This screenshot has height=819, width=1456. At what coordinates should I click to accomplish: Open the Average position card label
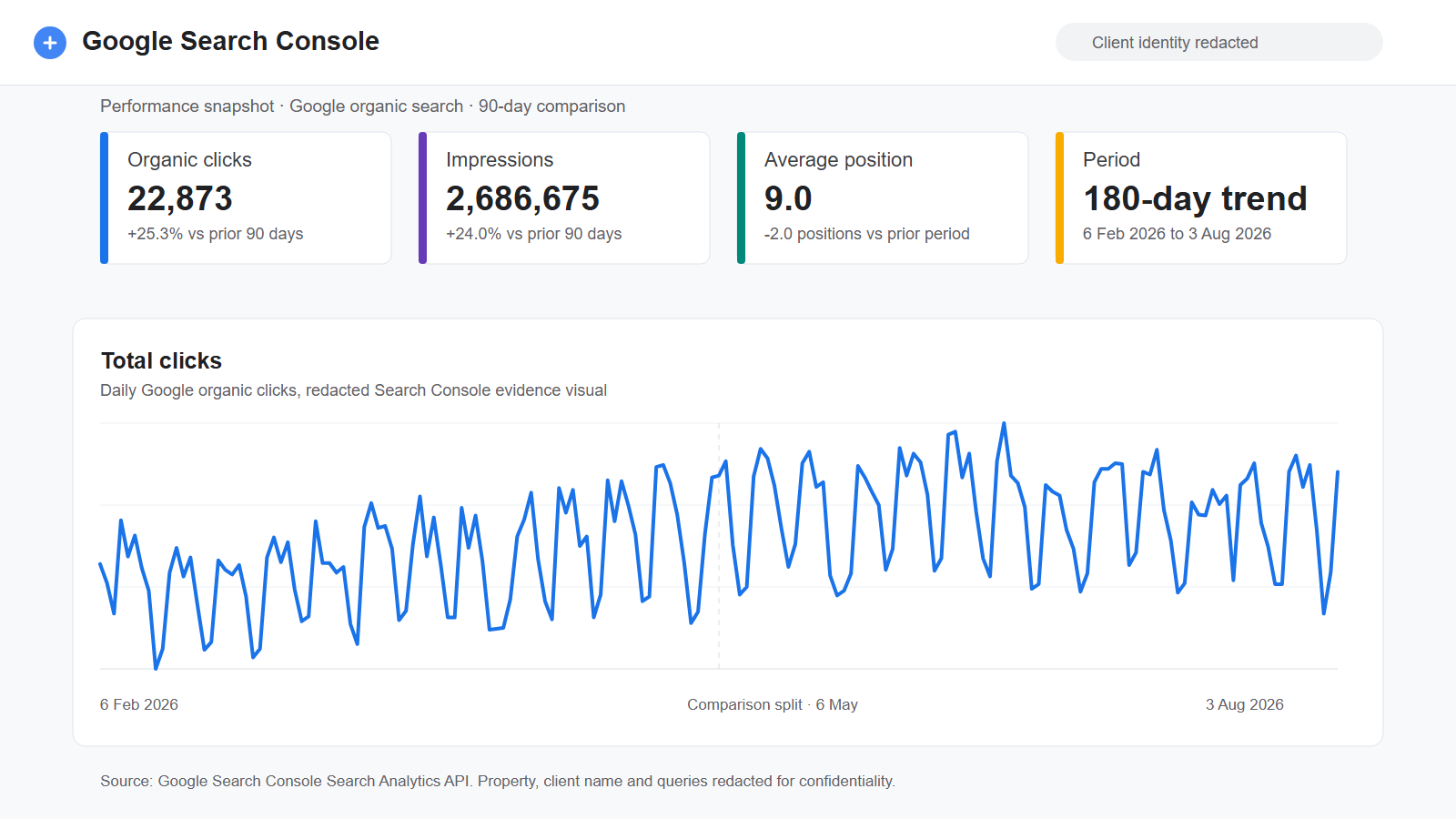838,160
